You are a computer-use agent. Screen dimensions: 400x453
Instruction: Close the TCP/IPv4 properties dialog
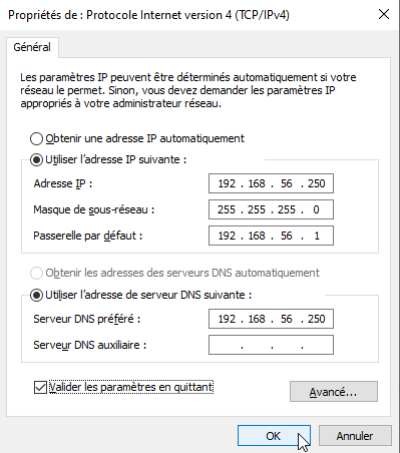[384, 14]
